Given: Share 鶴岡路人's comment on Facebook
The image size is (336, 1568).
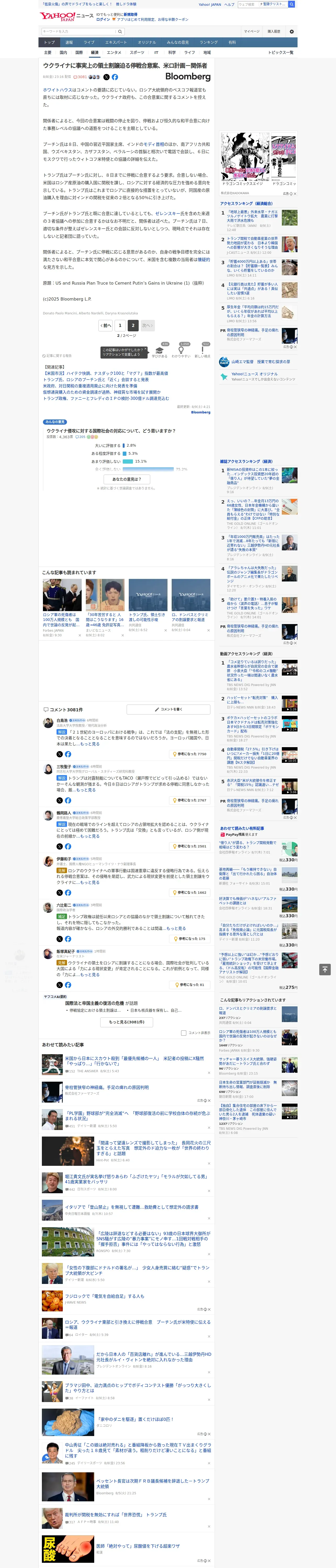Looking at the screenshot, I should tap(68, 847).
